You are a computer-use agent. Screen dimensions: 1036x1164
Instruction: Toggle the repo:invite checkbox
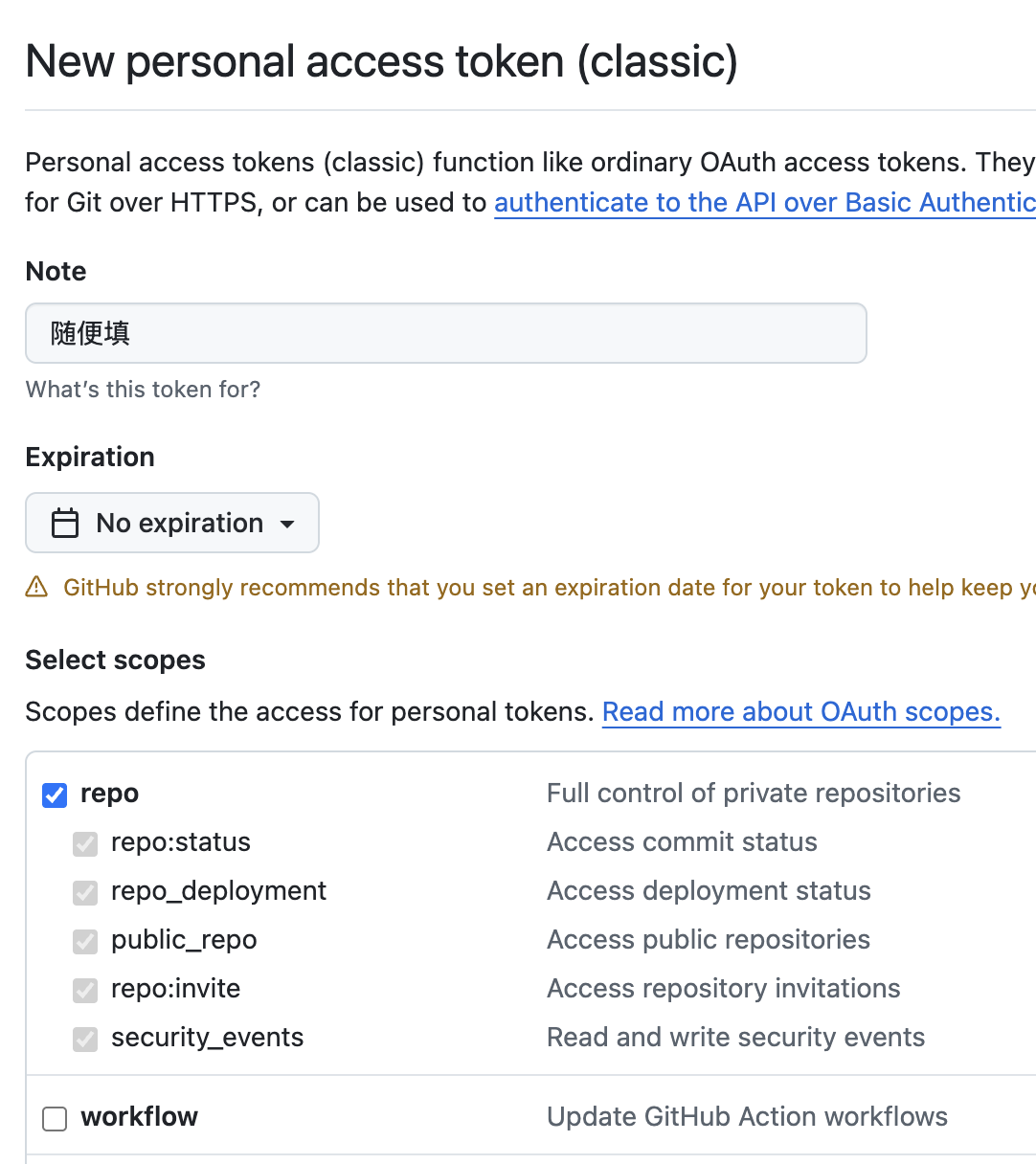85,990
